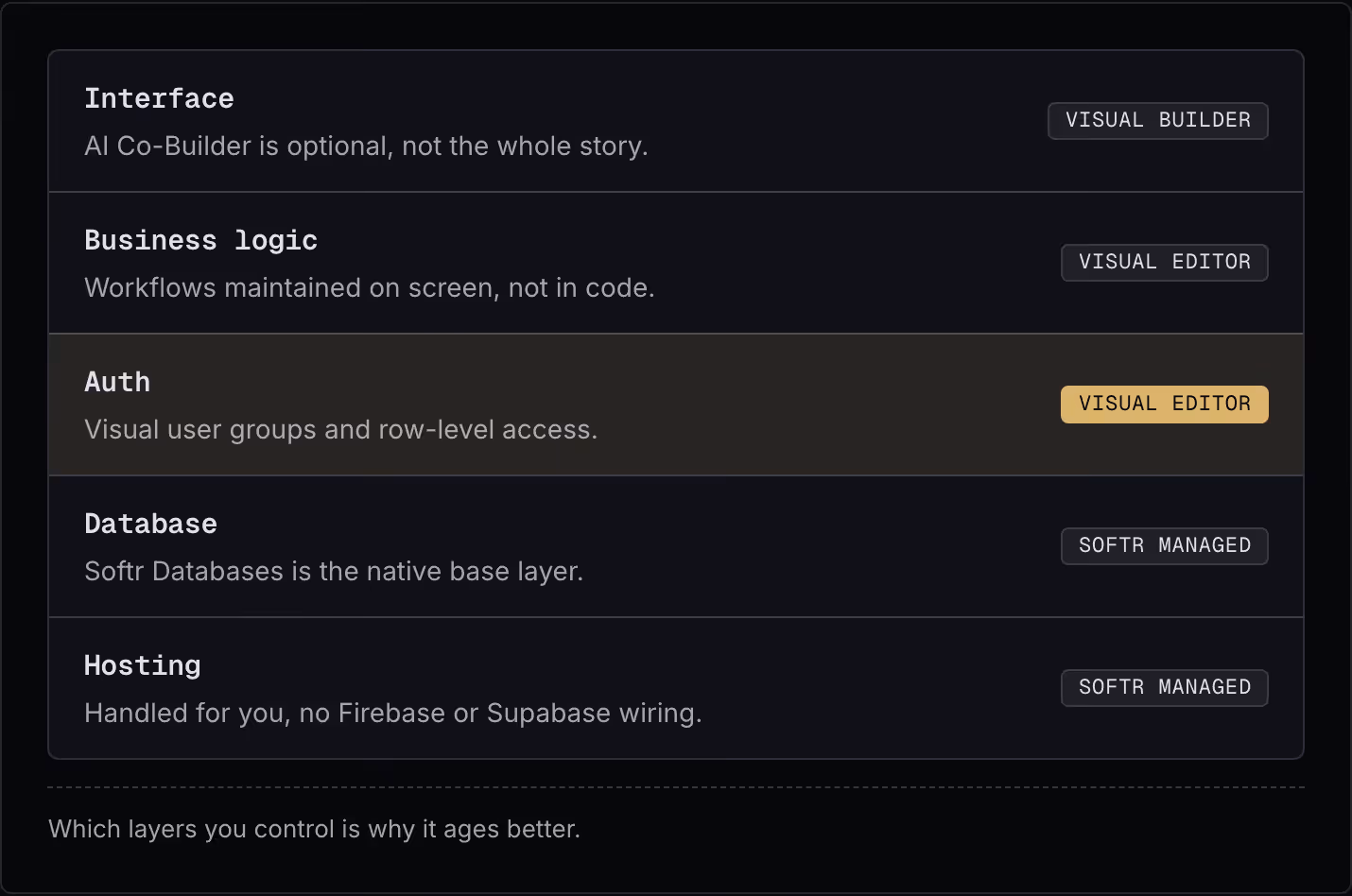Click the VISUAL BUILDER badge in the Interface row
Viewport: 1352px width, 896px height.
click(x=1158, y=121)
